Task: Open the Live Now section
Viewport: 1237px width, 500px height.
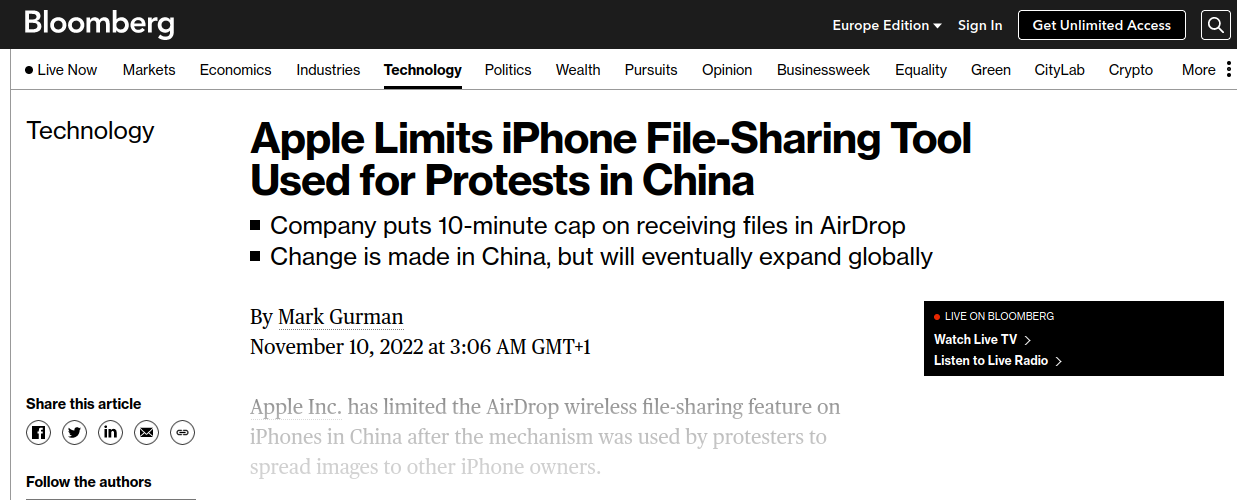Action: tap(61, 70)
